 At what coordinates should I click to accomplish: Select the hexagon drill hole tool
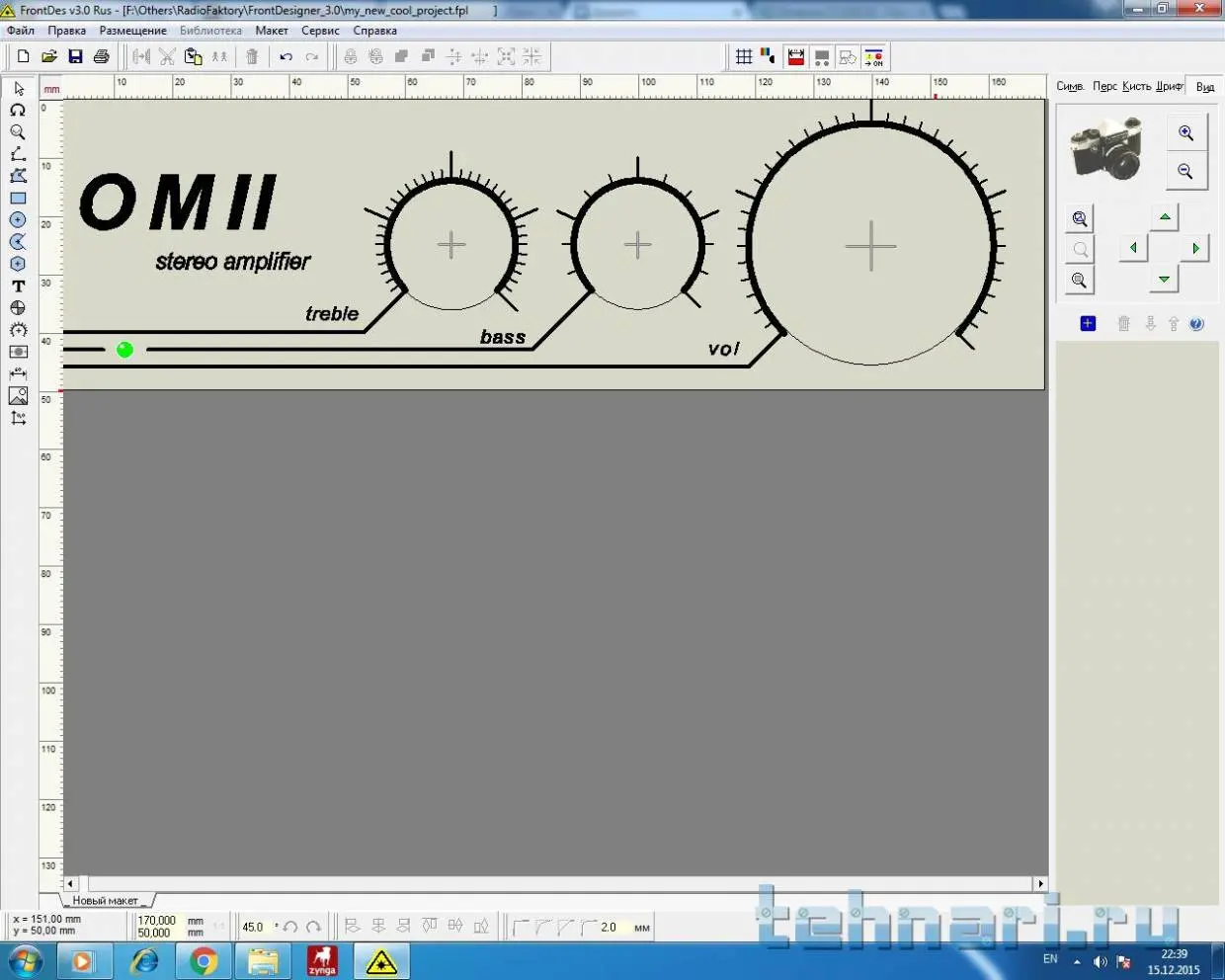18,264
